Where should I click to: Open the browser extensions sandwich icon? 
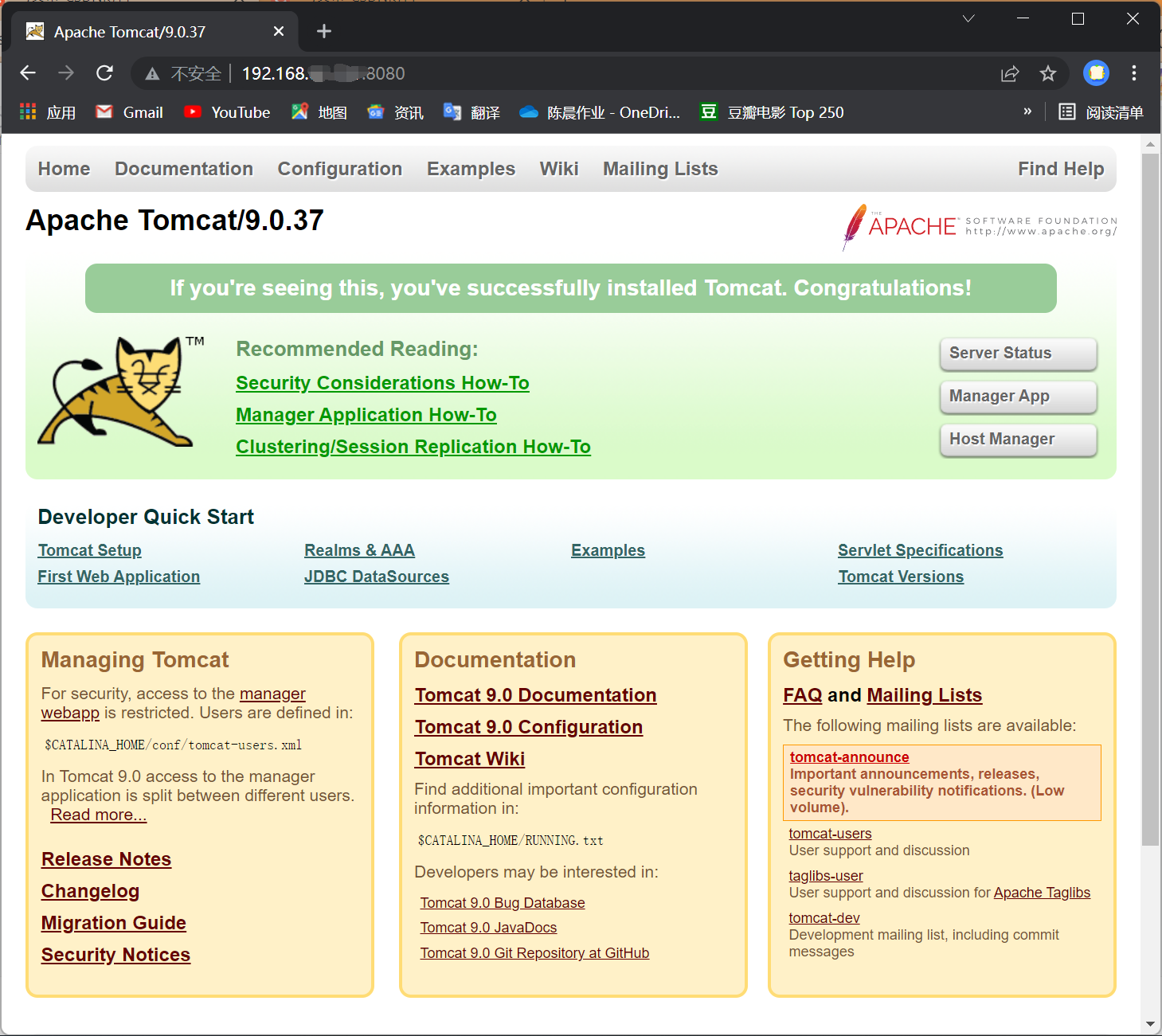click(1096, 73)
